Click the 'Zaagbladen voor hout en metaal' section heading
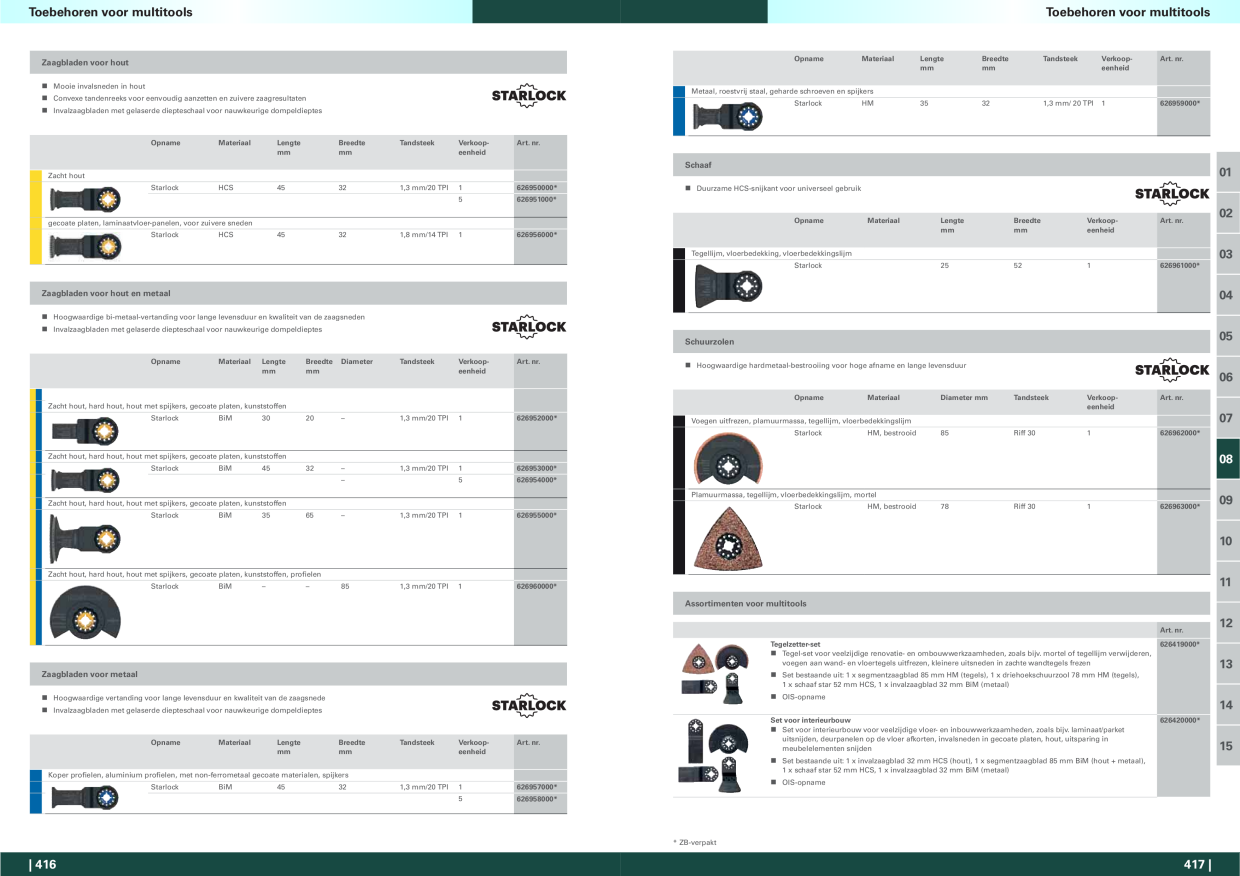 (106, 293)
